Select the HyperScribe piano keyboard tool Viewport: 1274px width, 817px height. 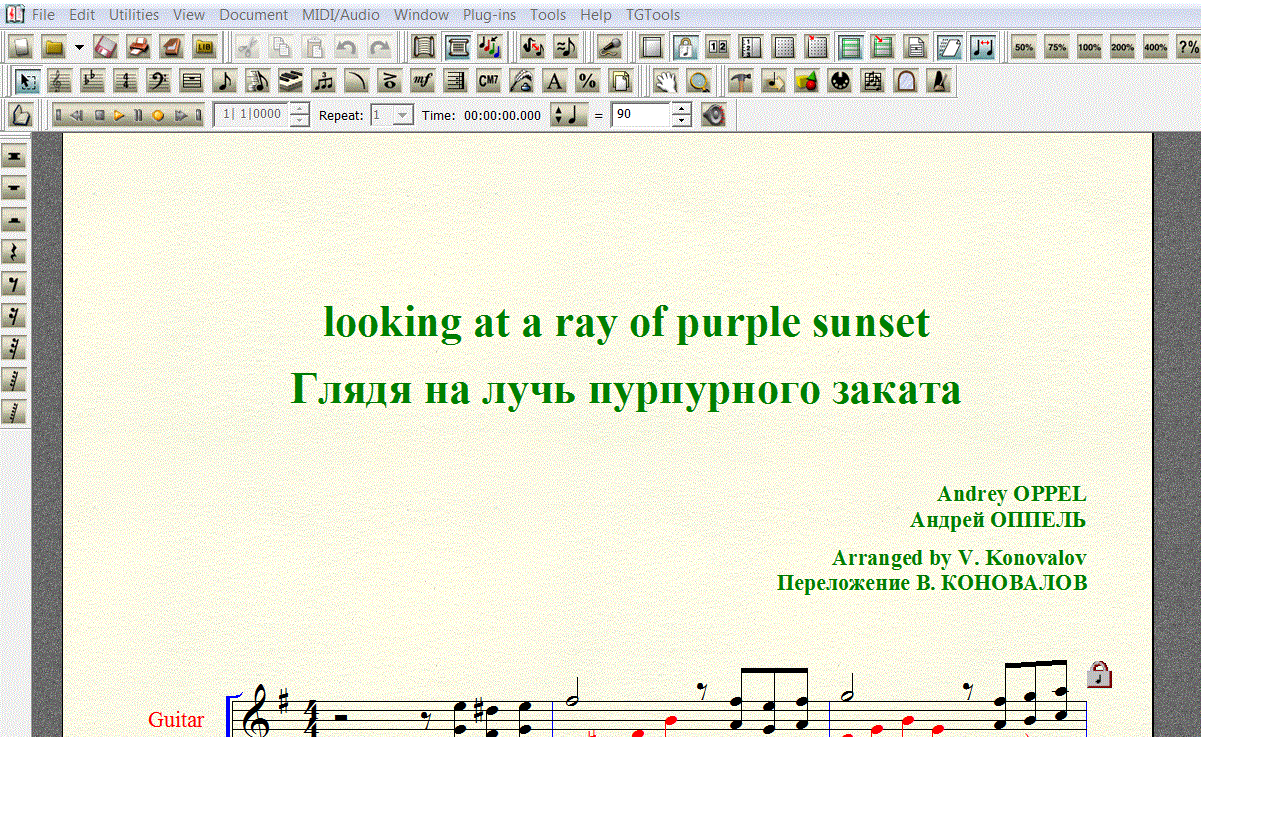coord(291,81)
